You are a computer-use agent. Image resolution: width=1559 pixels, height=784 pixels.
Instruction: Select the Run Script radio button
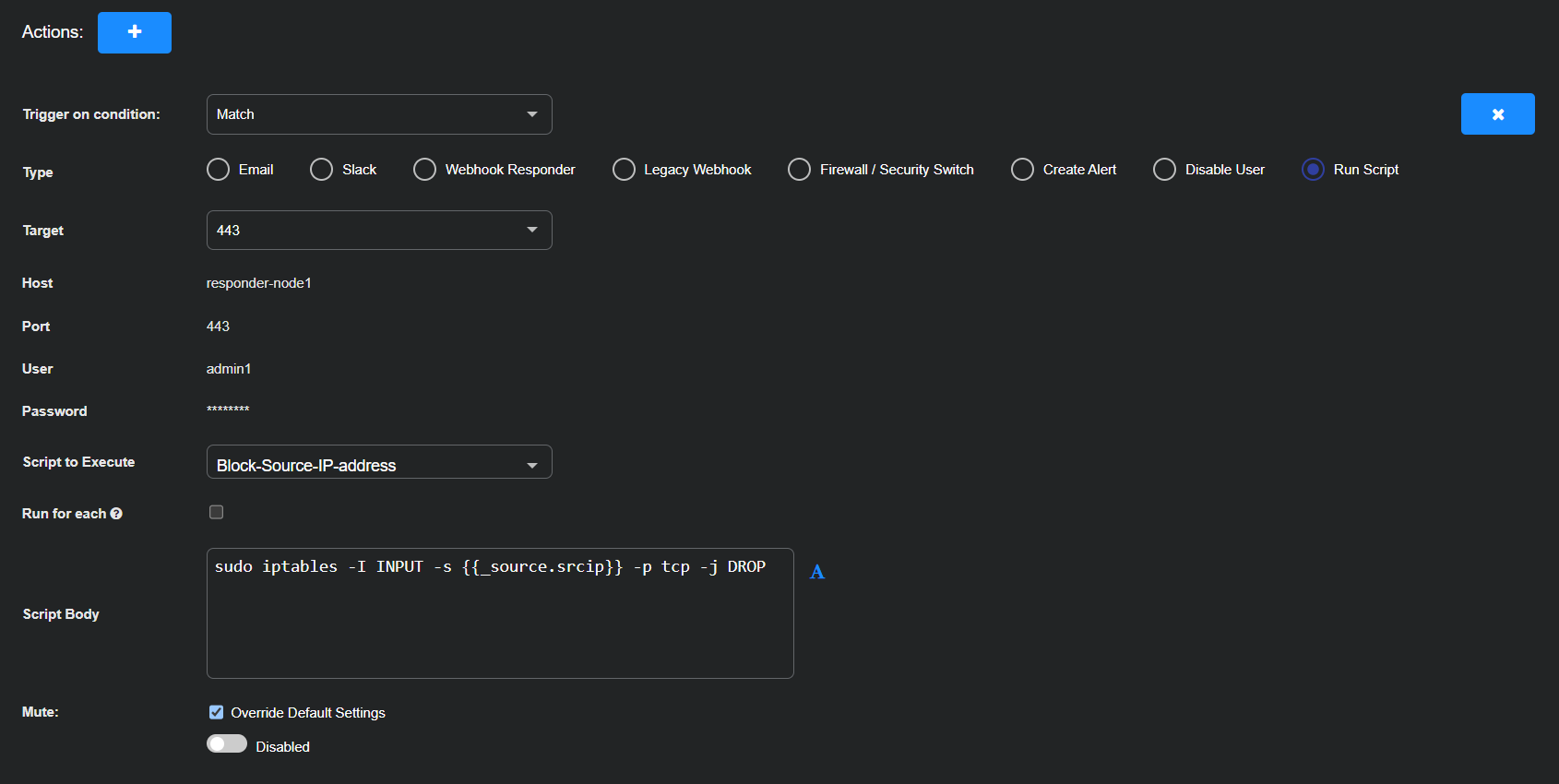point(1313,170)
